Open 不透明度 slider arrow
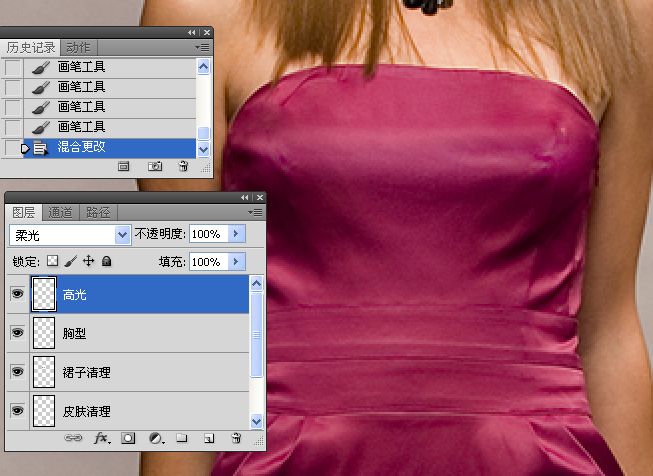The width and height of the screenshot is (653, 476). [237, 234]
